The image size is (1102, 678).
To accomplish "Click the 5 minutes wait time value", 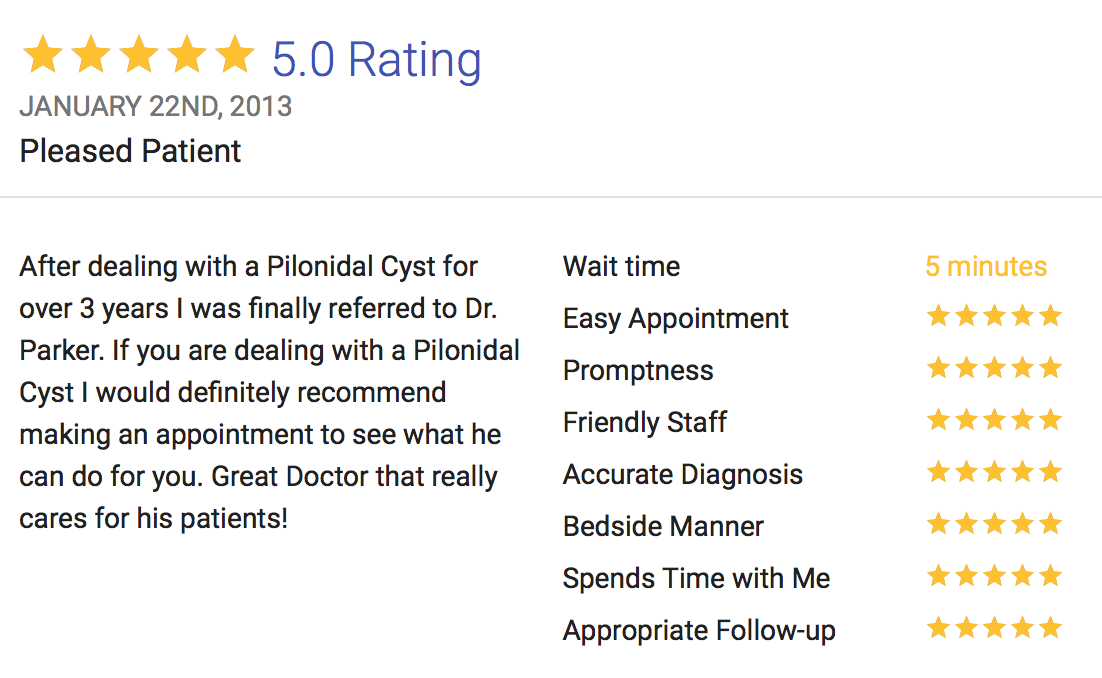I will (x=986, y=267).
